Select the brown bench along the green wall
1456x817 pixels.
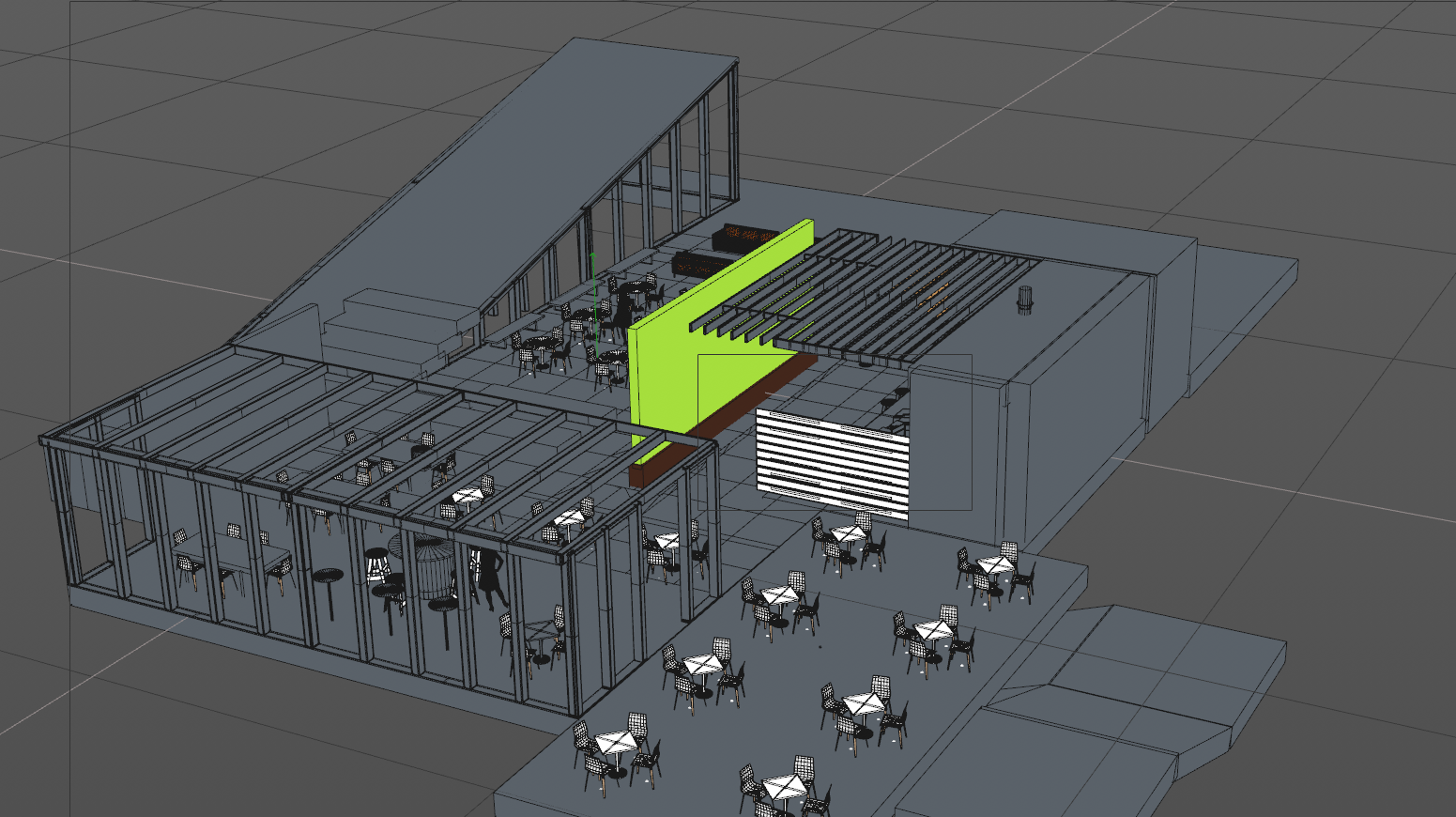(x=723, y=420)
